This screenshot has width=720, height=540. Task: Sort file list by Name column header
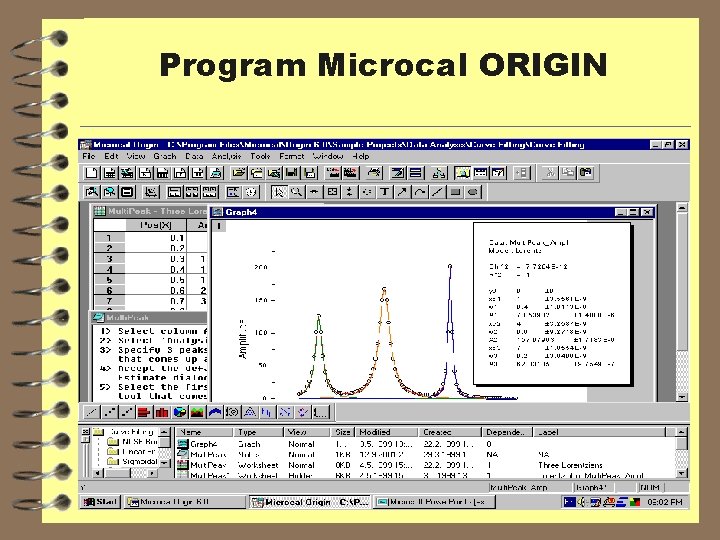point(205,432)
